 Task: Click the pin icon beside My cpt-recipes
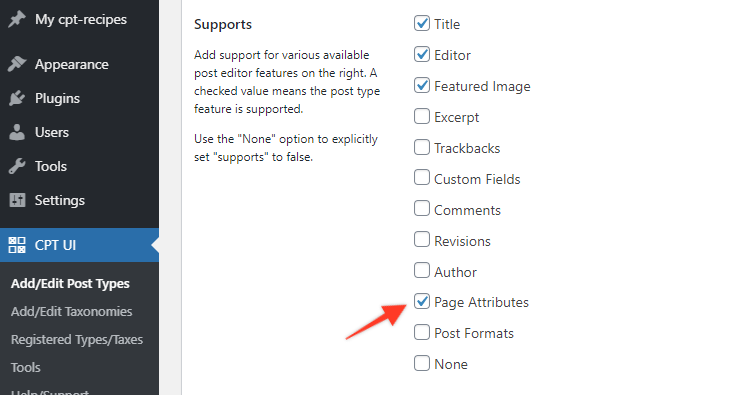pyautogui.click(x=17, y=20)
